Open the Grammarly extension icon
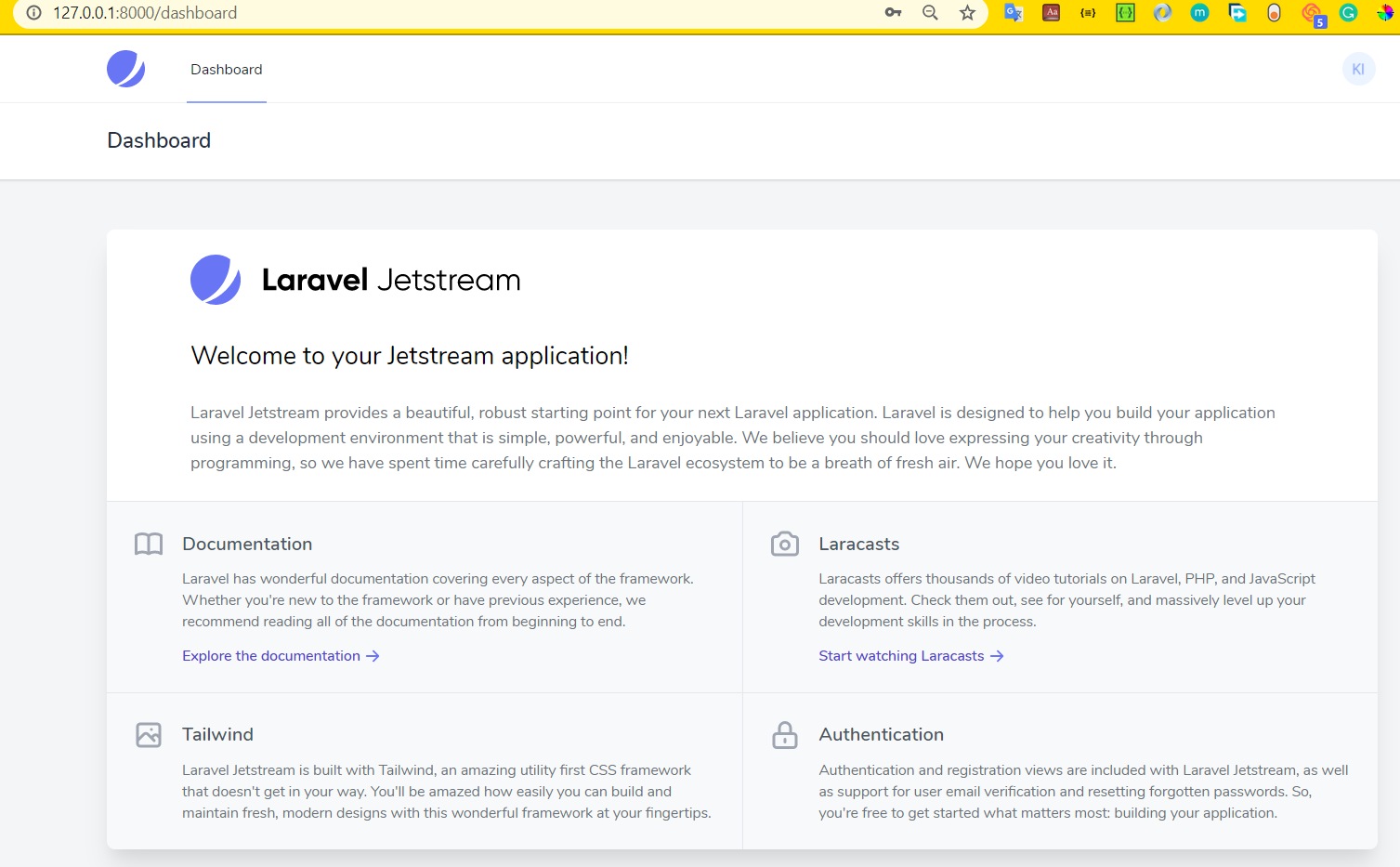1400x867 pixels. (1348, 13)
